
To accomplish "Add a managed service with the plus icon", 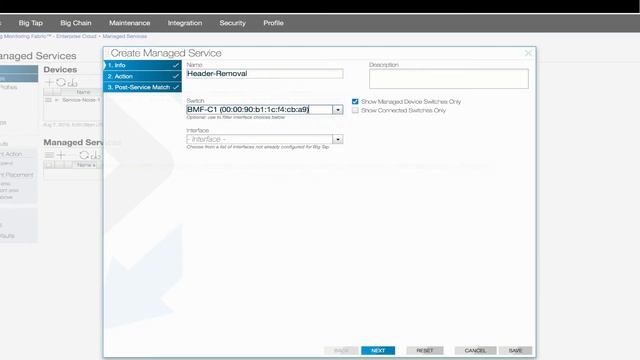I will click(61, 155).
